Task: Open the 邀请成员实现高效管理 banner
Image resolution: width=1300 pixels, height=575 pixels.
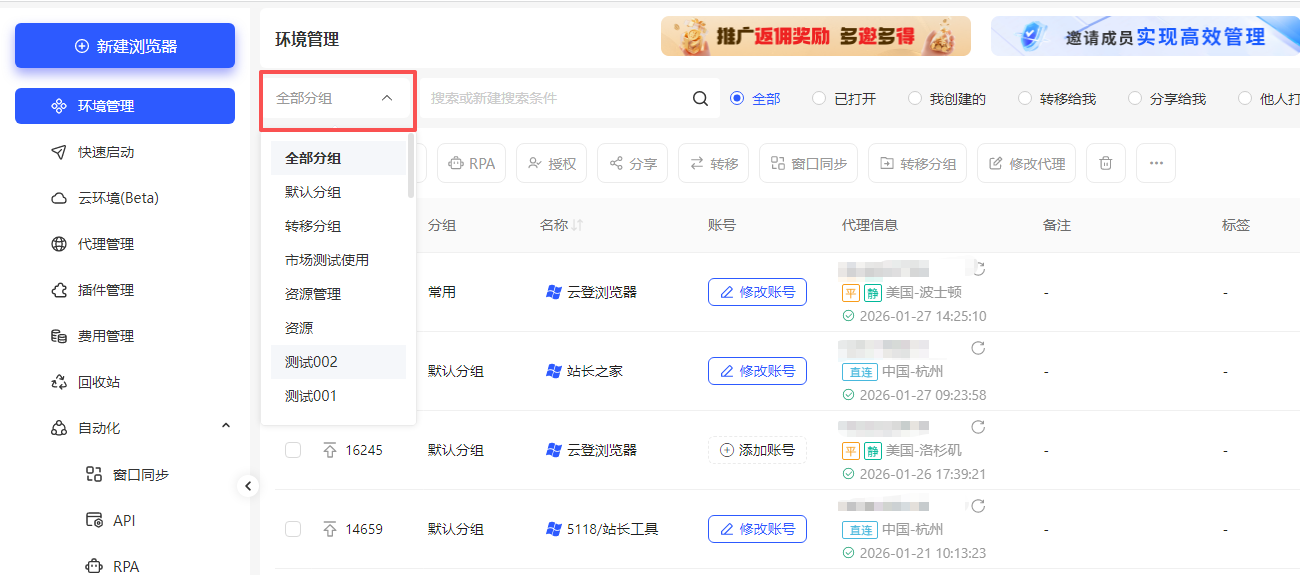Action: tap(1145, 36)
